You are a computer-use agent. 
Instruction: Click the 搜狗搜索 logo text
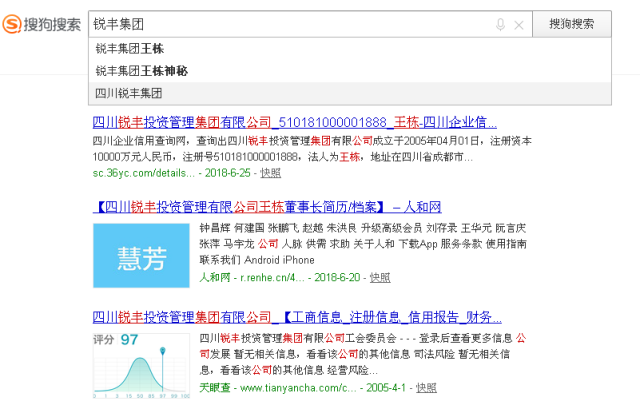[x=56, y=24]
